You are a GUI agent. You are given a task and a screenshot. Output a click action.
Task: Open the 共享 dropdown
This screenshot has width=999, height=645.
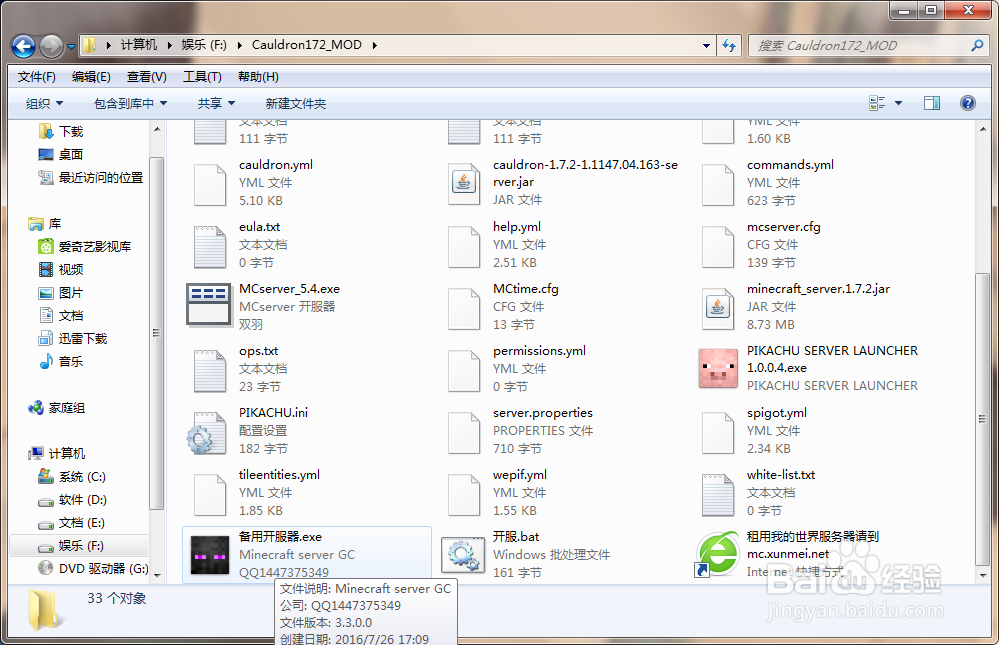[216, 103]
